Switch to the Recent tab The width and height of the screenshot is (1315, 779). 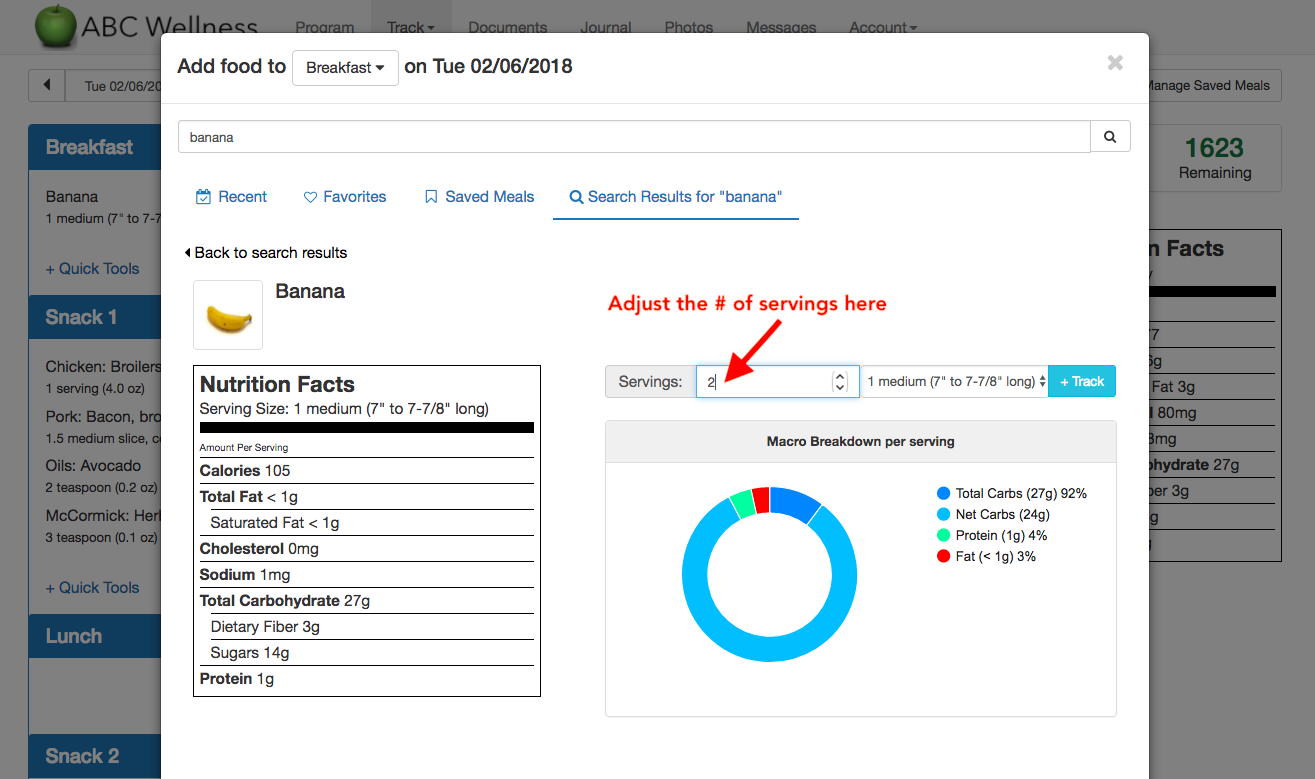tap(231, 197)
